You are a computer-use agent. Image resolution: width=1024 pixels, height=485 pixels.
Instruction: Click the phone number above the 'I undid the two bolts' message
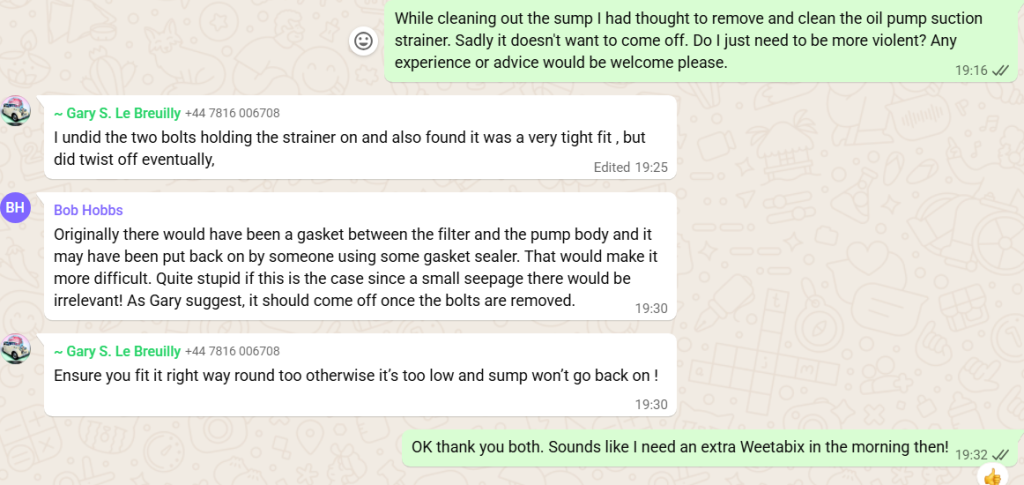pos(233,114)
